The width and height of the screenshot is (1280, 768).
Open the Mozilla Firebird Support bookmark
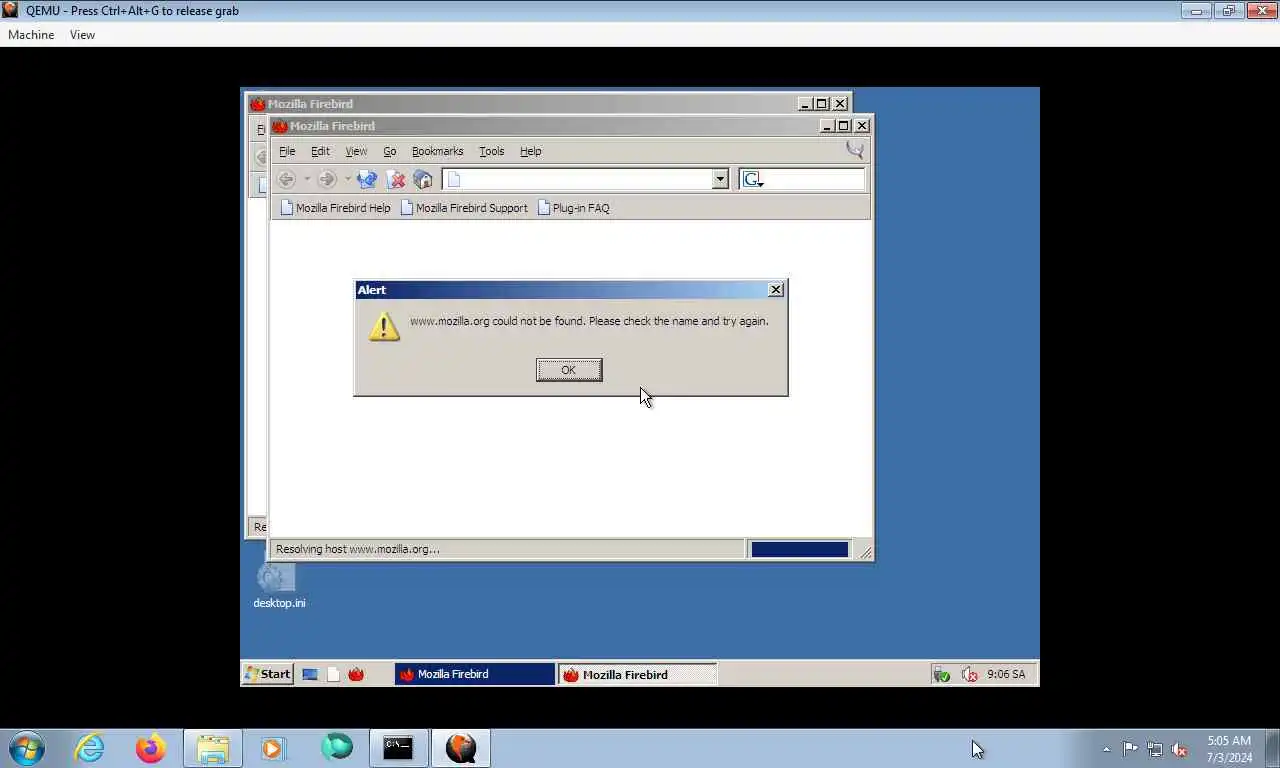(x=463, y=208)
